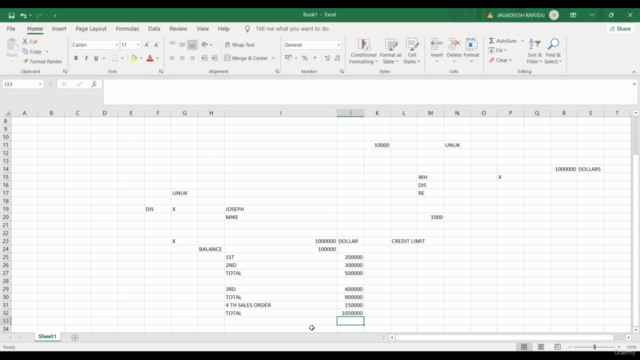Click the Copy icon
The image size is (640, 360).
(25, 51)
